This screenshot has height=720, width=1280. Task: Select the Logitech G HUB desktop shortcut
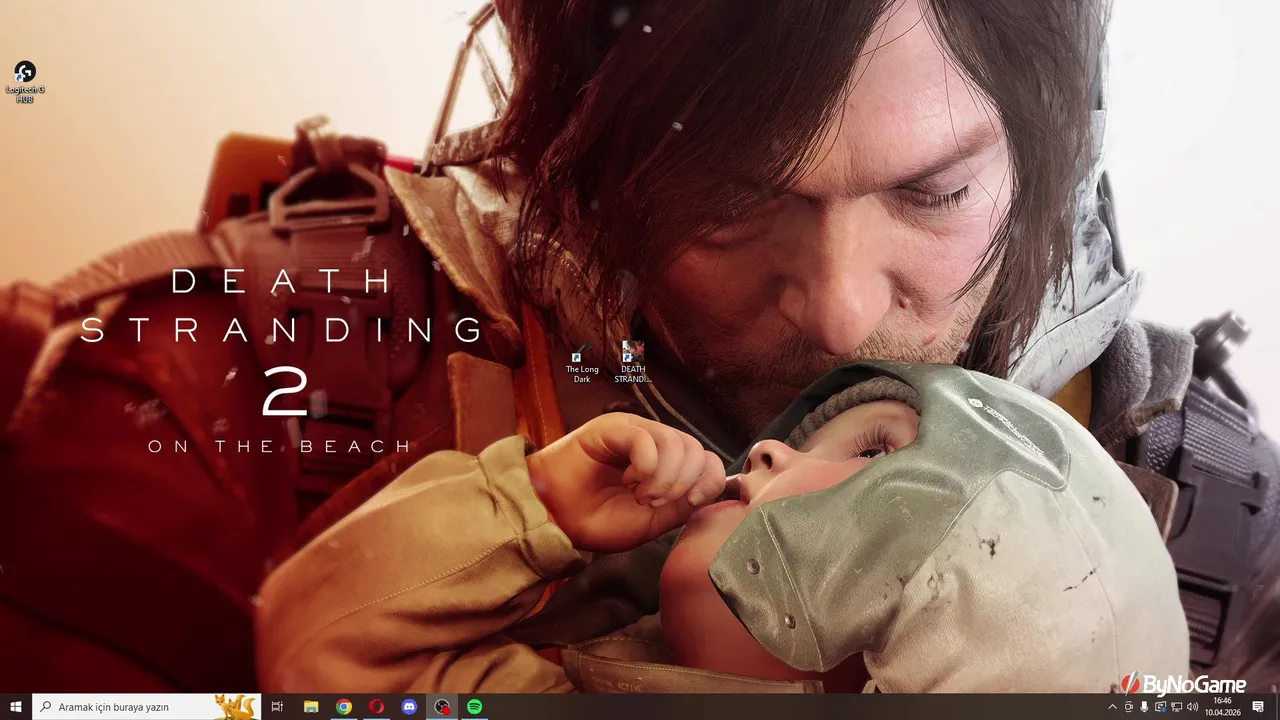coord(25,82)
